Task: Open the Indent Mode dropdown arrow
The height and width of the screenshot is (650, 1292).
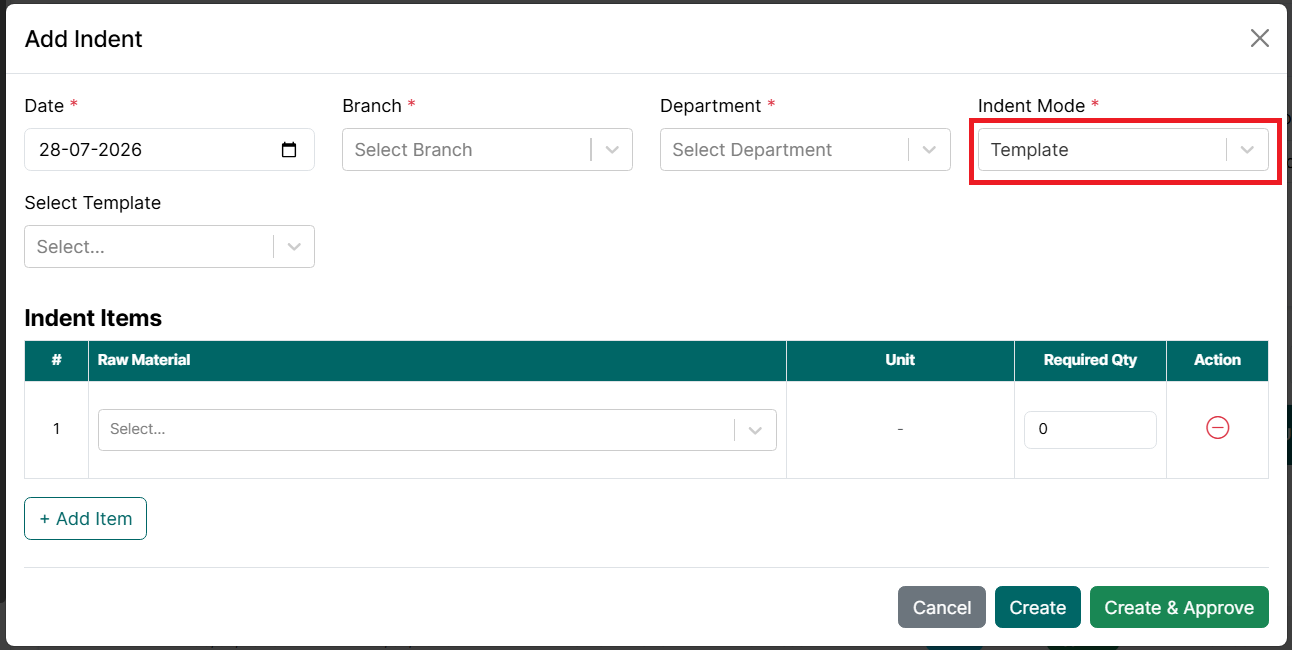Action: [1247, 150]
